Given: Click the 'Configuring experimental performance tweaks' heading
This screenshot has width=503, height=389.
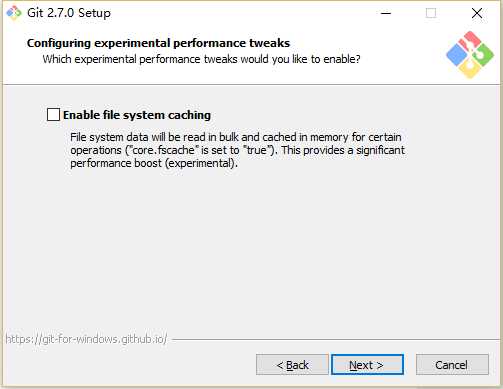Looking at the screenshot, I should [x=158, y=43].
